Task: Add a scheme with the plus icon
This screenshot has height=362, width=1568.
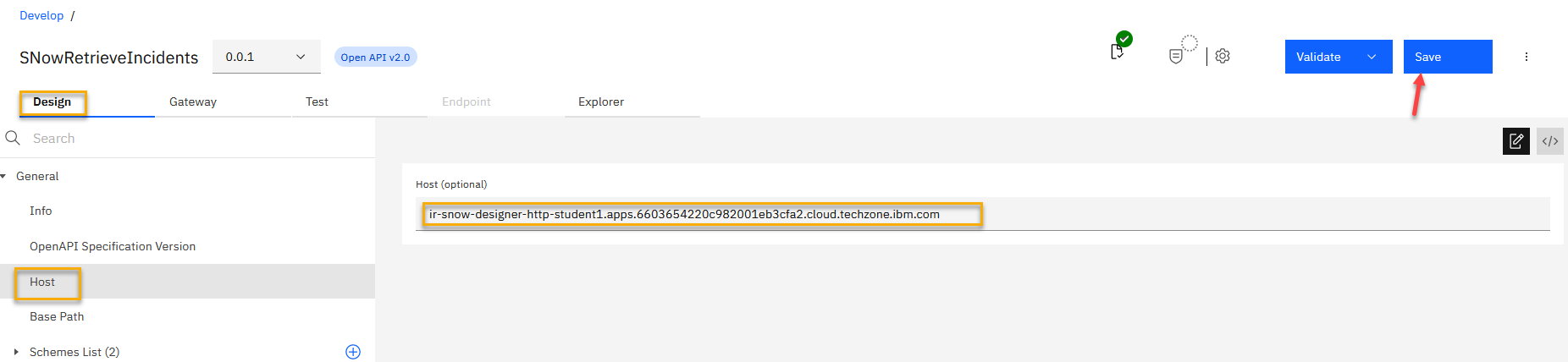Action: pos(353,352)
